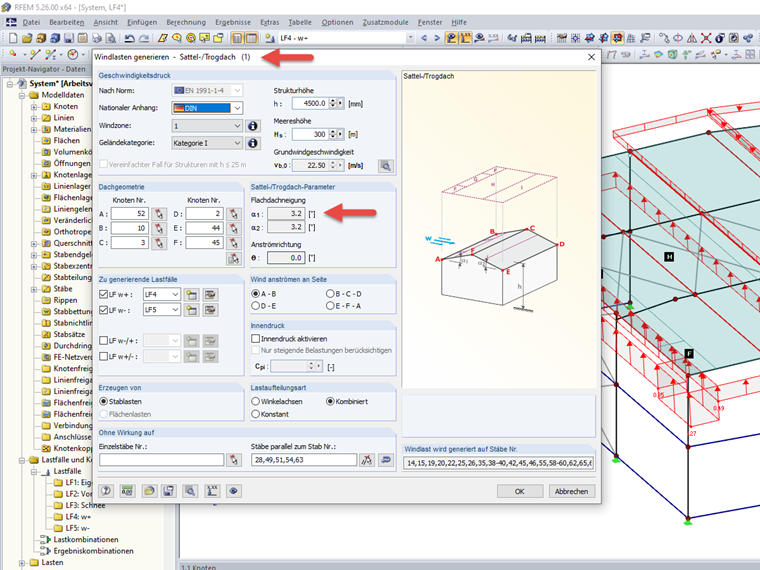Viewport: 760px width, 570px height.
Task: Click pick parallel members icon
Action: 367,460
